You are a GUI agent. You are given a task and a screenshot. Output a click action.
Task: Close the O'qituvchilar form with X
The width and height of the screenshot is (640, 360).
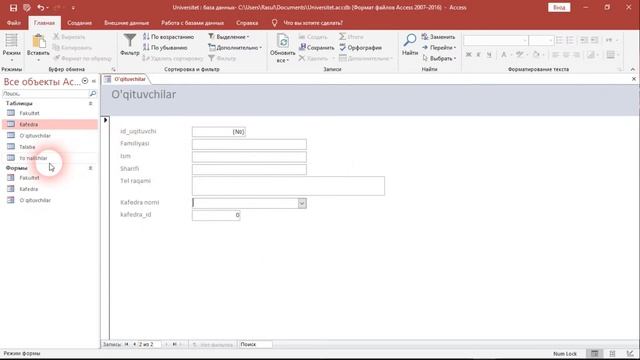tap(634, 79)
